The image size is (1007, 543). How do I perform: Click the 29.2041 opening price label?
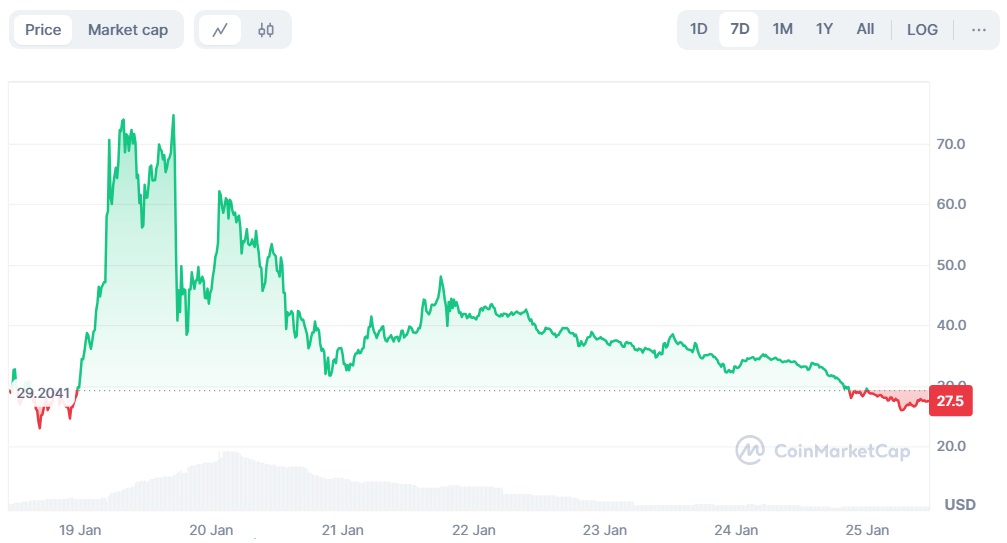pyautogui.click(x=43, y=393)
